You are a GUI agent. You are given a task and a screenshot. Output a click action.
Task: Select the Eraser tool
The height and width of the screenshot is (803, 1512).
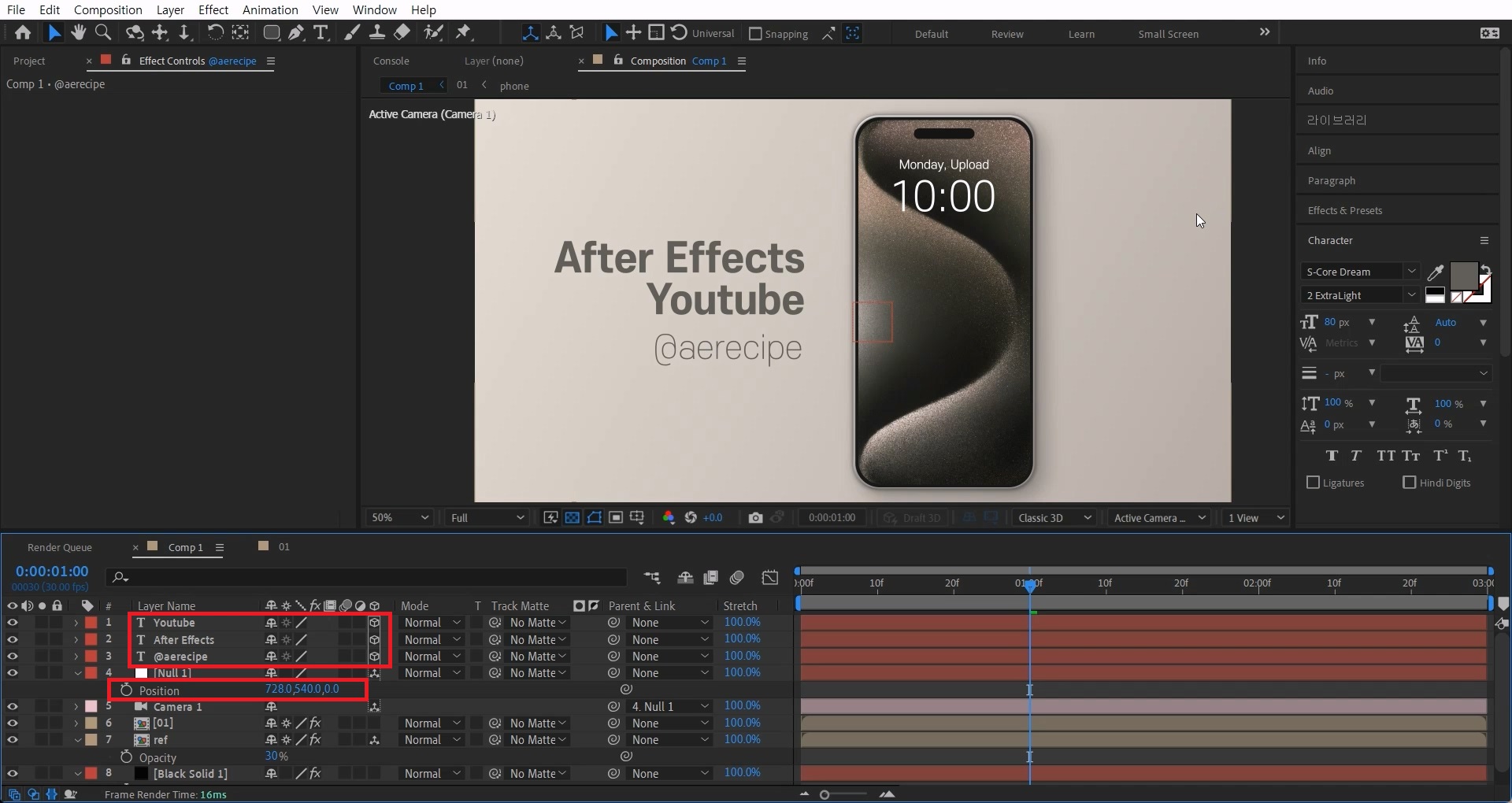click(x=402, y=32)
